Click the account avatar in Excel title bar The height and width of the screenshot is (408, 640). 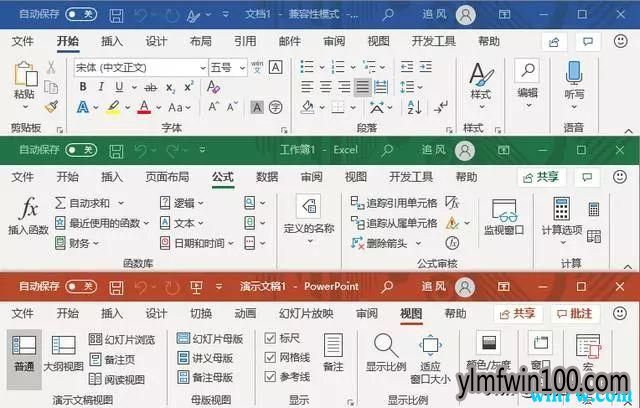tap(465, 151)
